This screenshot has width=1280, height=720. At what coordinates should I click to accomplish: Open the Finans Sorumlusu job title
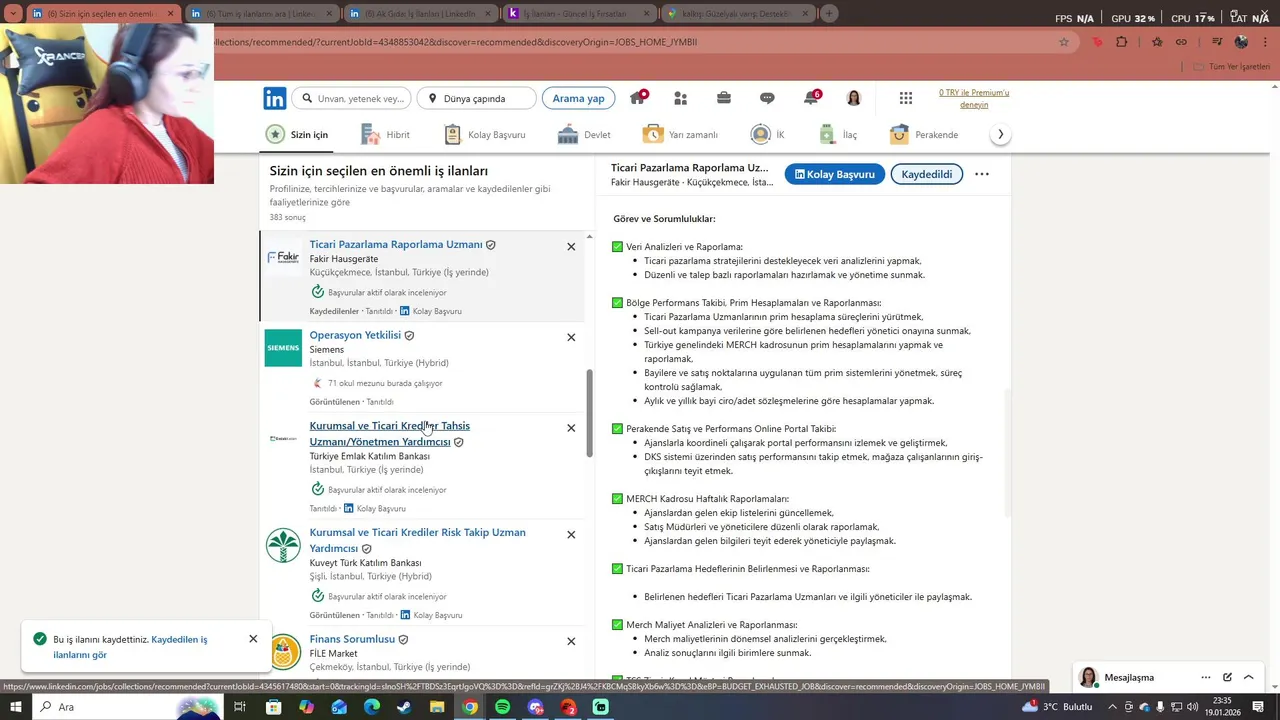[x=352, y=639]
